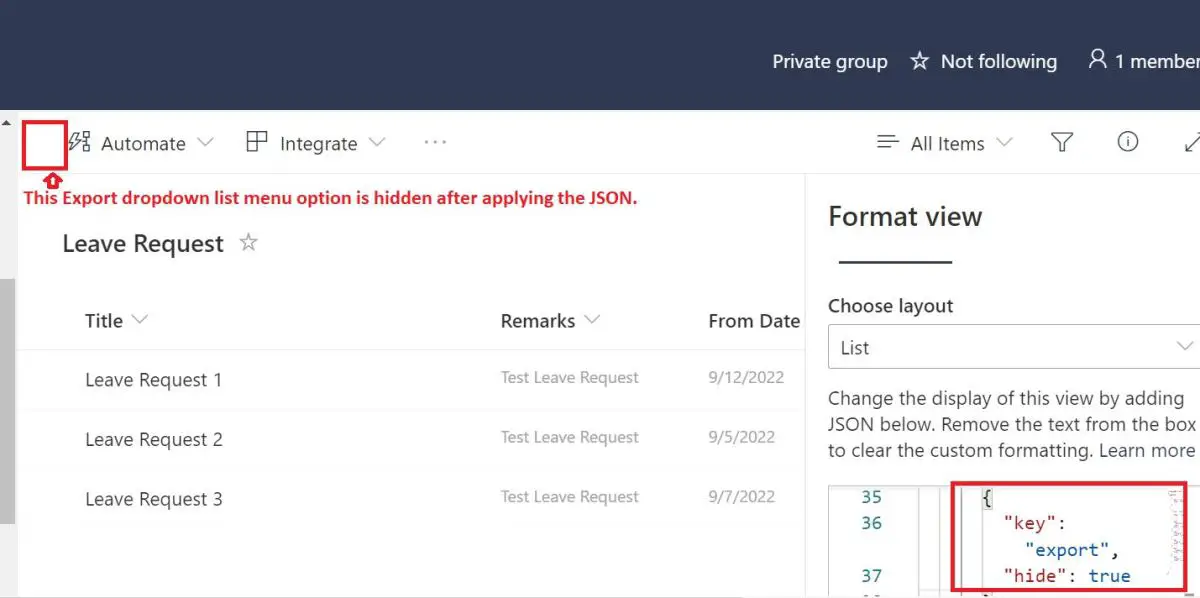Image resolution: width=1200 pixels, height=598 pixels.
Task: Click the info icon on the toolbar
Action: (1128, 142)
